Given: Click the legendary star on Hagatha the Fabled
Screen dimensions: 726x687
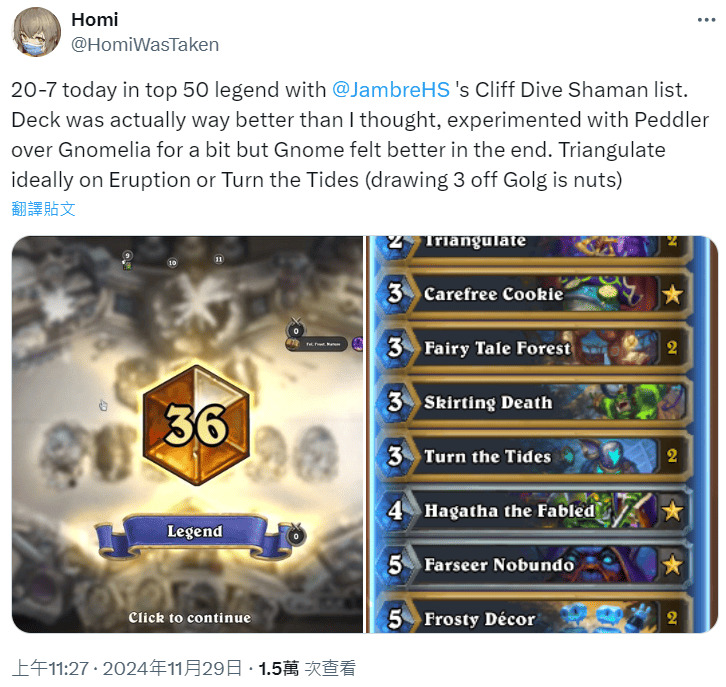Looking at the screenshot, I should click(672, 511).
